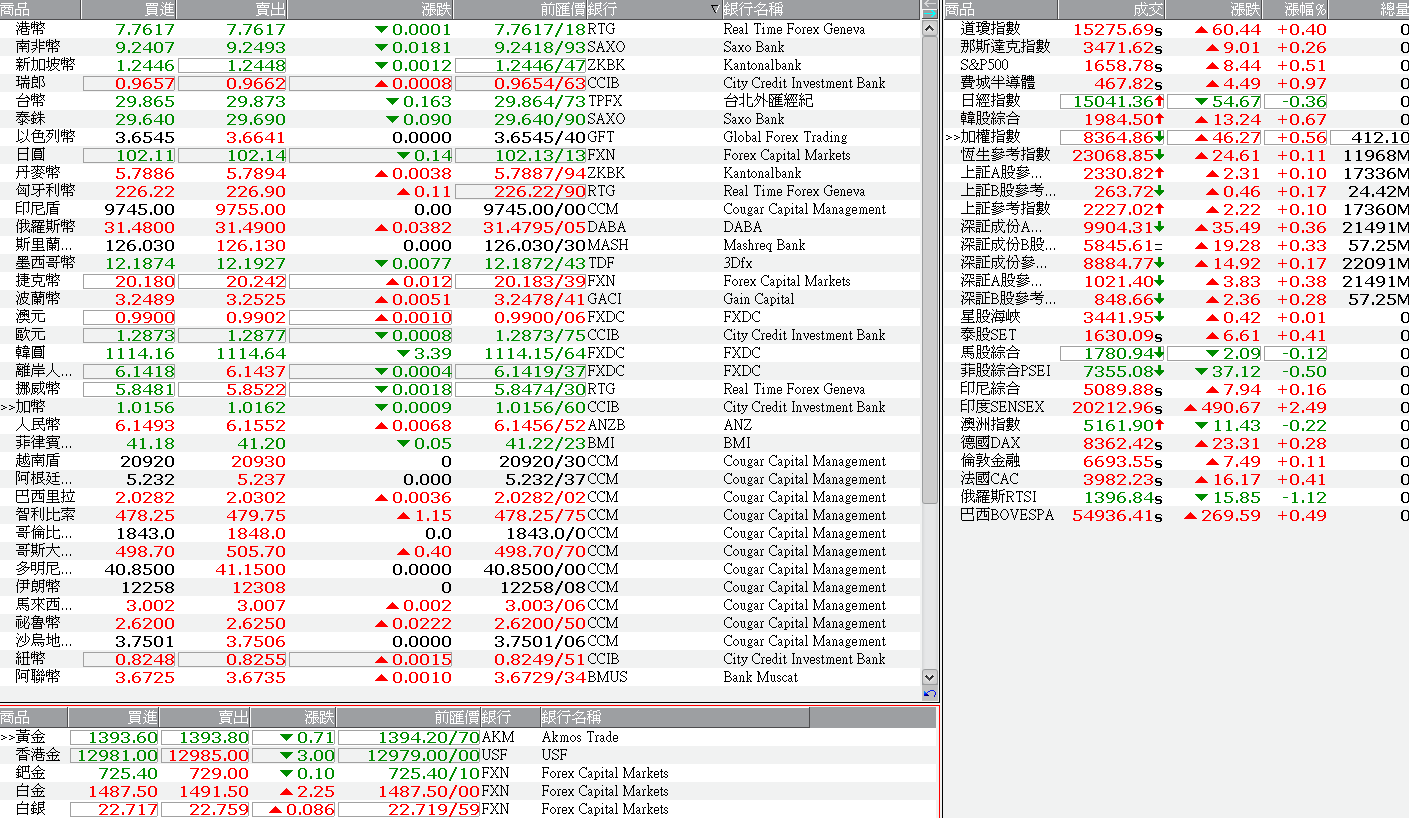The width and height of the screenshot is (1409, 818).
Task: Select the 俄羅斯幣 row
Action: (460, 227)
